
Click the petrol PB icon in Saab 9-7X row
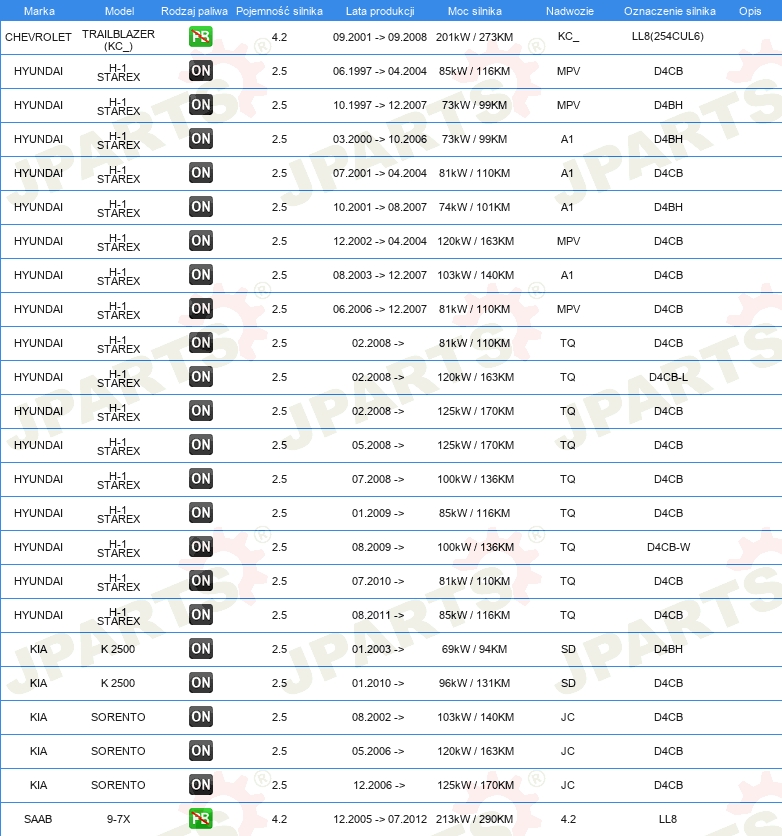pos(201,819)
